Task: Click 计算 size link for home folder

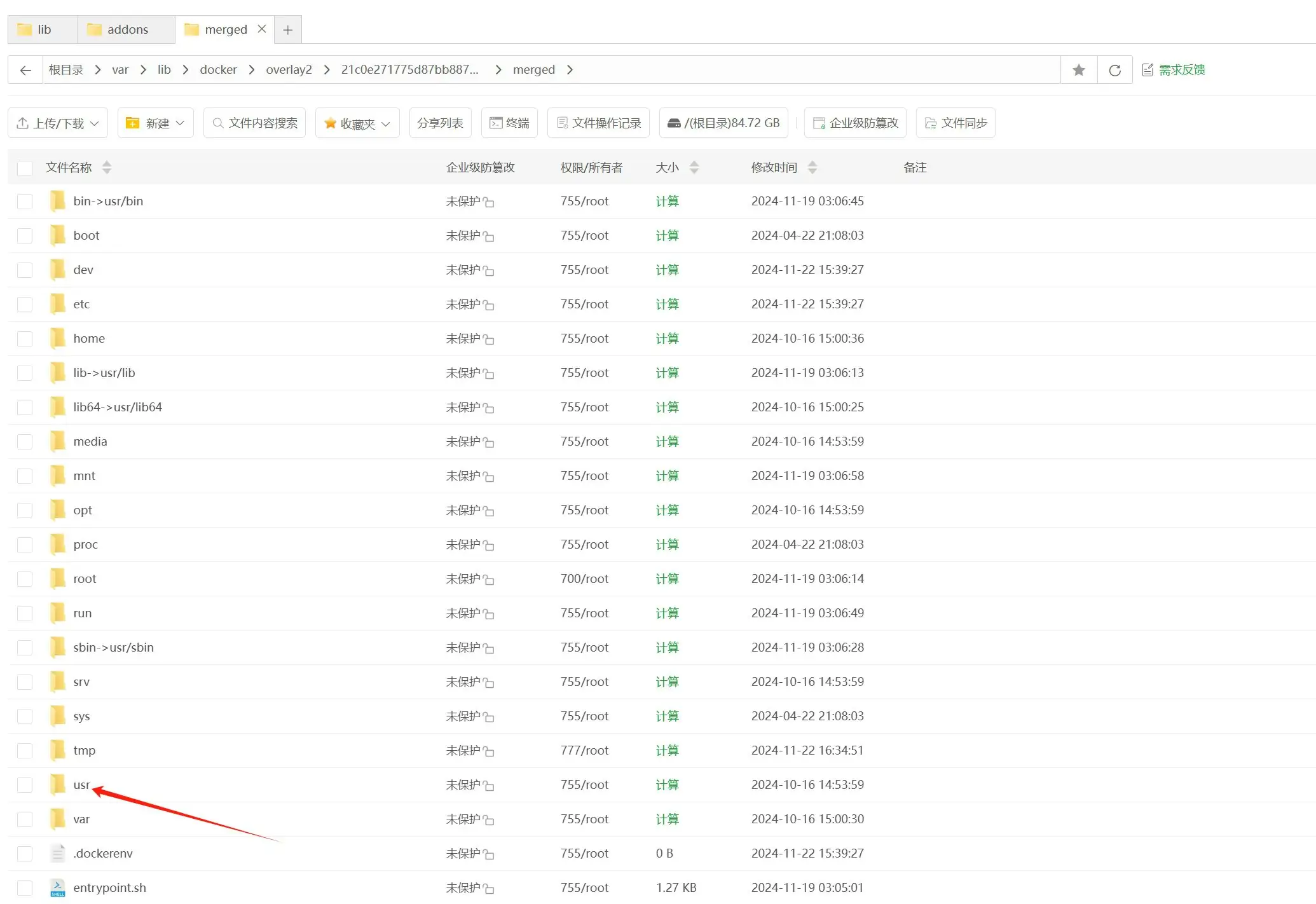Action: [667, 339]
